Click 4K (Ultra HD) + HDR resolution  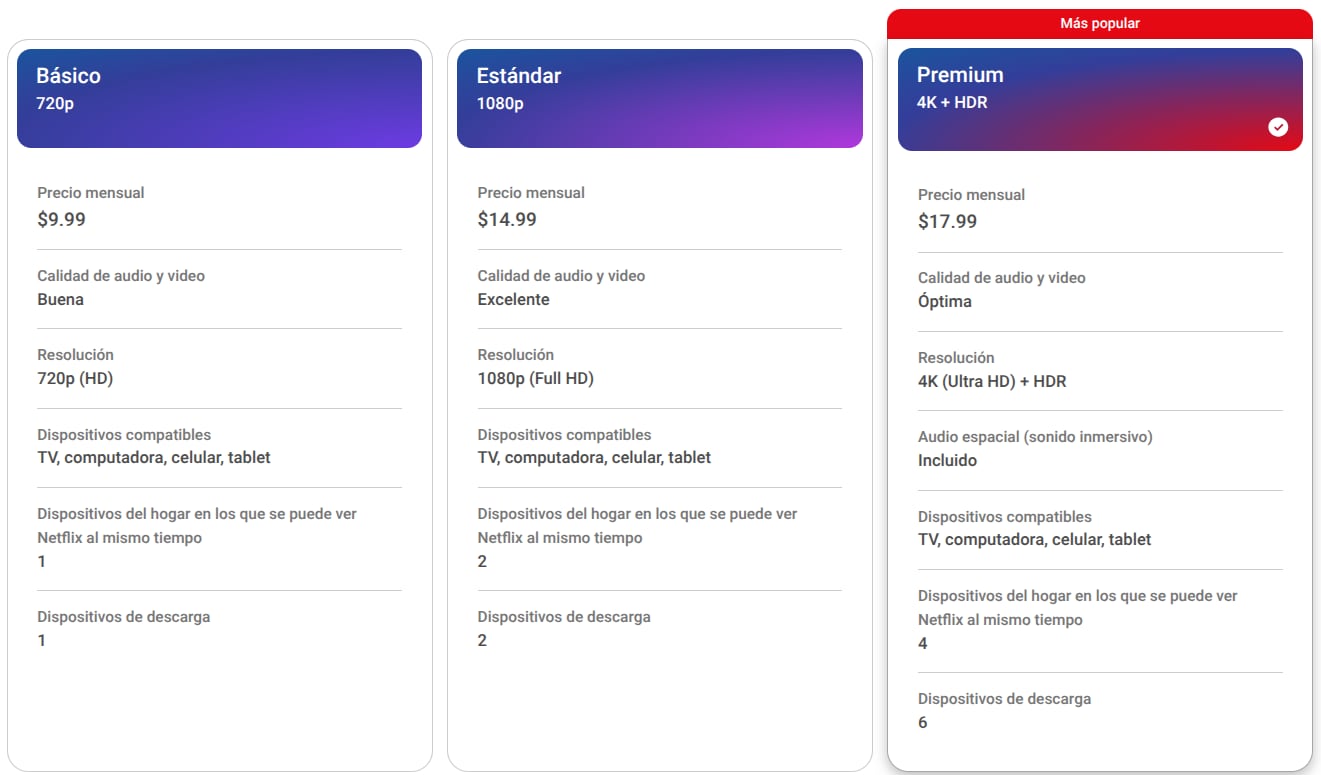click(992, 381)
